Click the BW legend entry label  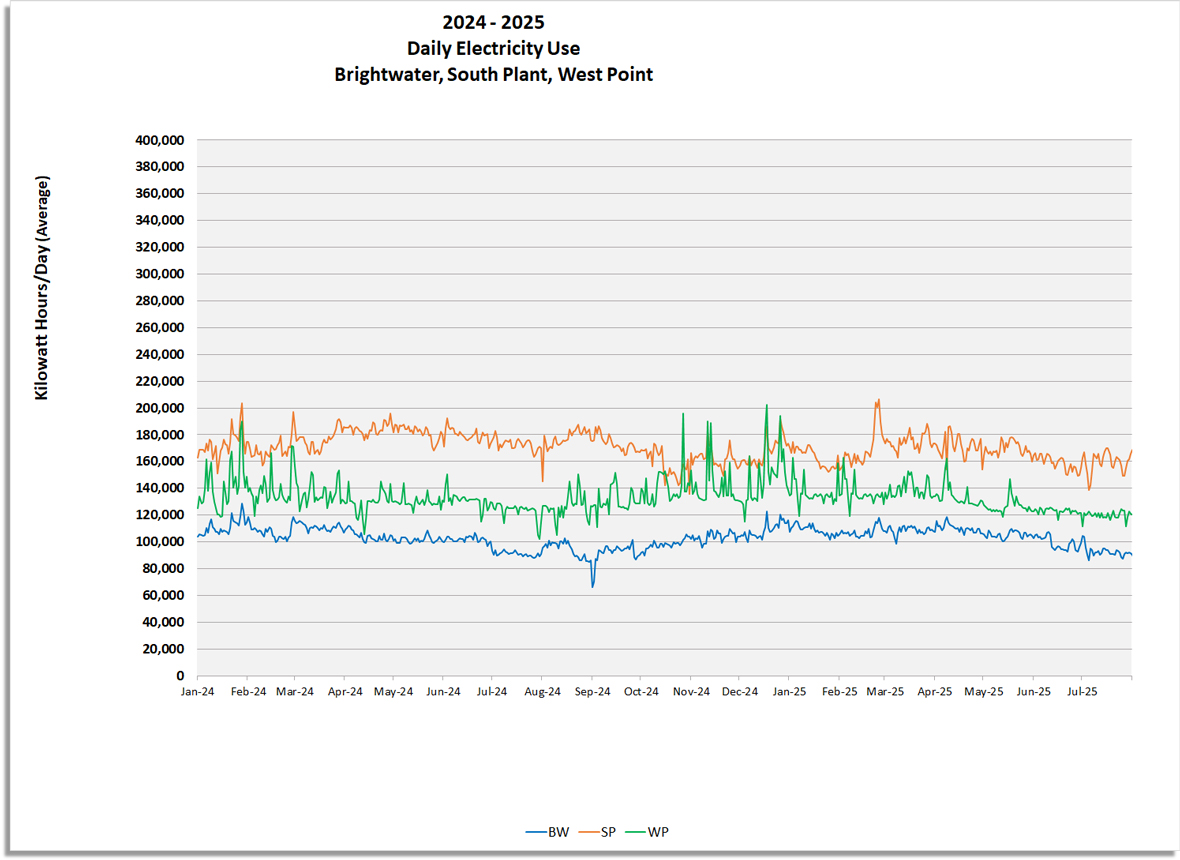click(x=558, y=832)
